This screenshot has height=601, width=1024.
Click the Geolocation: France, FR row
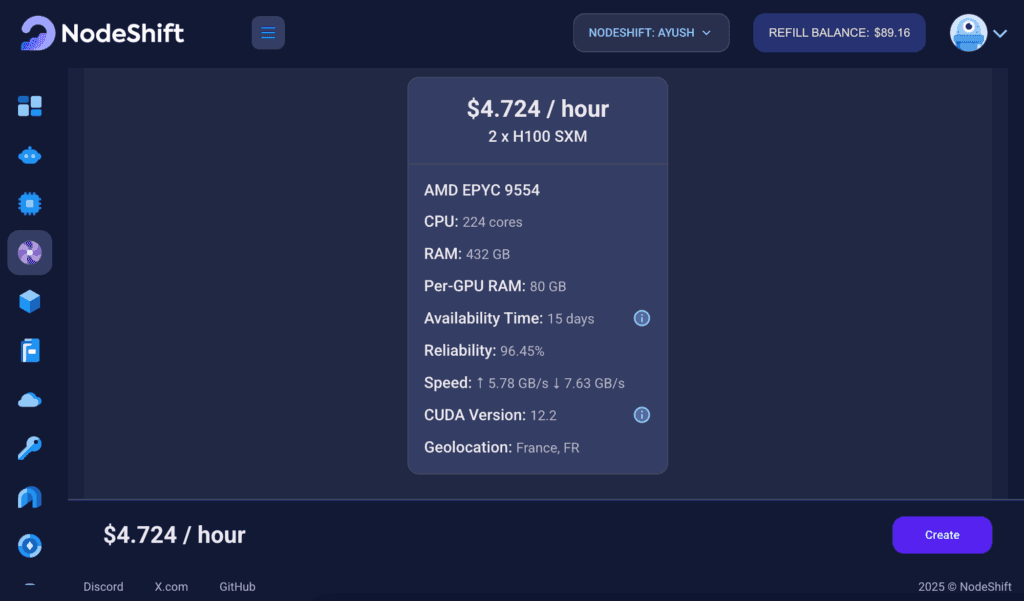tap(502, 447)
